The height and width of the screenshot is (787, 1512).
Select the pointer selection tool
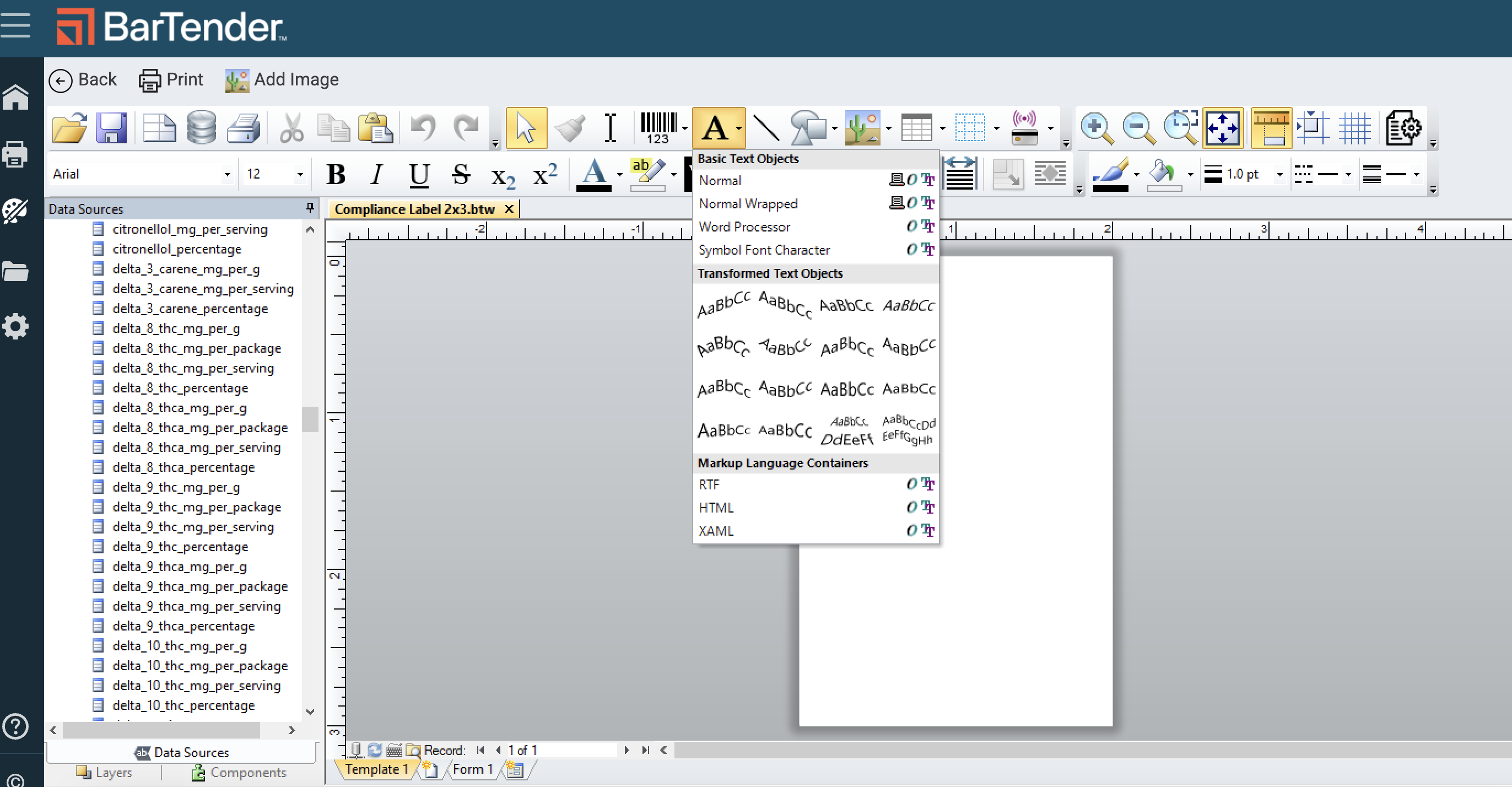pyautogui.click(x=526, y=128)
